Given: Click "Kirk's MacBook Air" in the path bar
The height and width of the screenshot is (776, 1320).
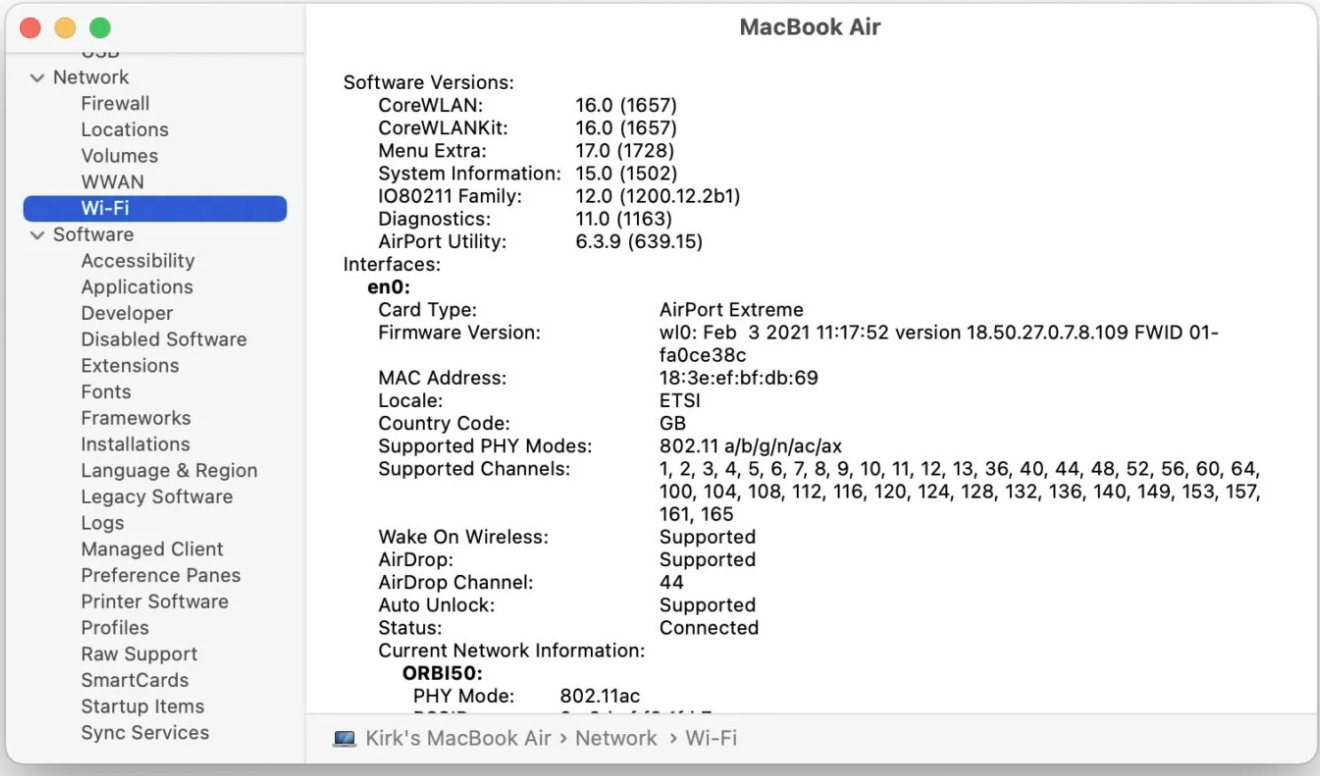Looking at the screenshot, I should click(458, 739).
